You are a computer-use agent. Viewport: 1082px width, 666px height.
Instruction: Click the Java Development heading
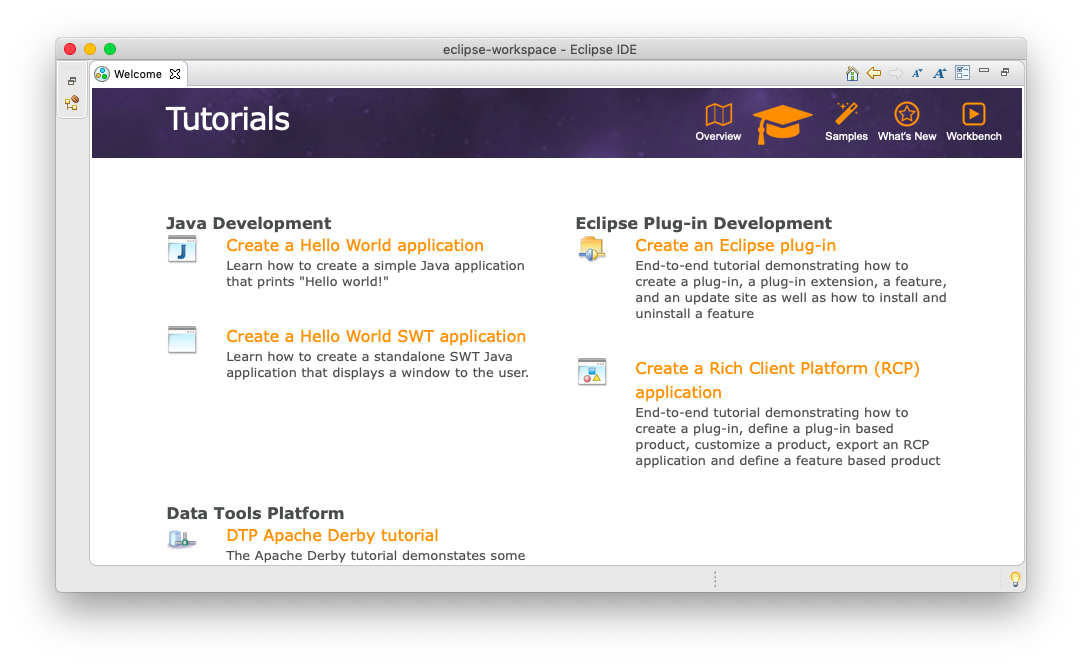(248, 223)
